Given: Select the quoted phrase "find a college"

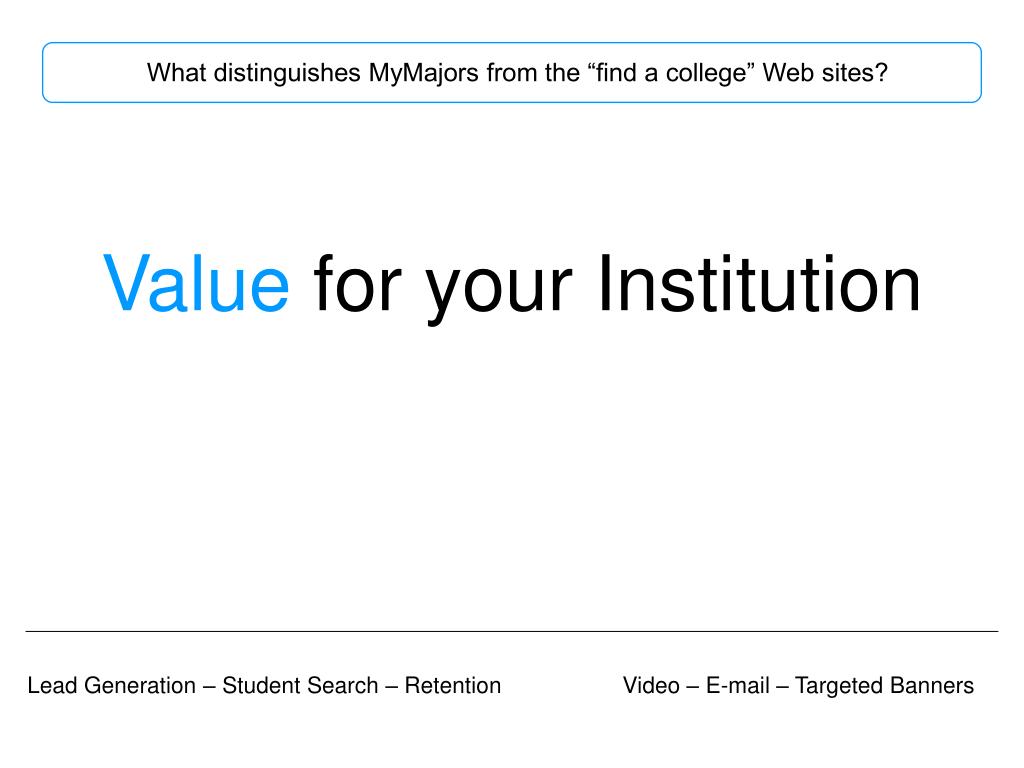Looking at the screenshot, I should tap(671, 73).
